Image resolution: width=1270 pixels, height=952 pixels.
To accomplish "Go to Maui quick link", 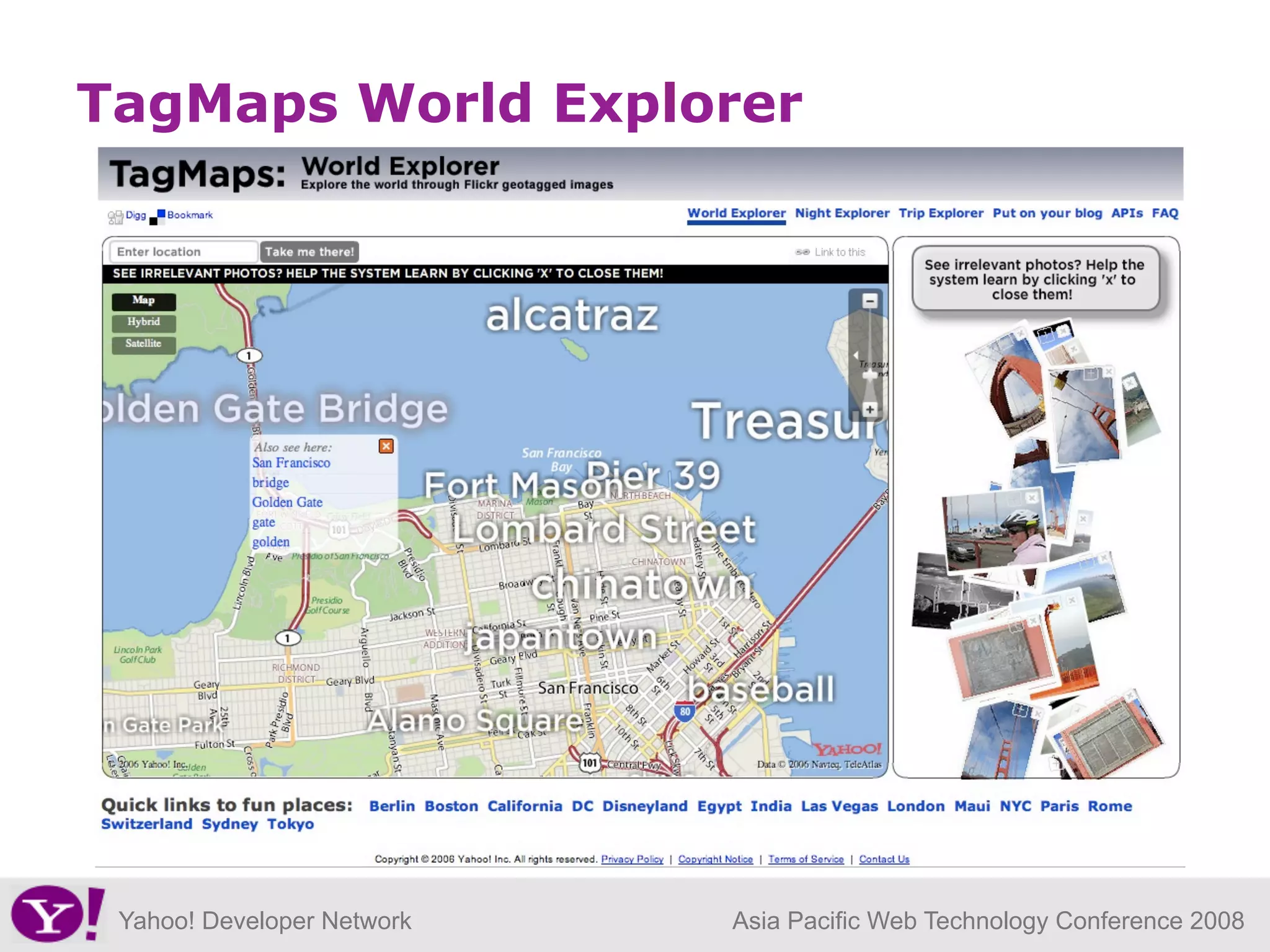I will pyautogui.click(x=972, y=806).
